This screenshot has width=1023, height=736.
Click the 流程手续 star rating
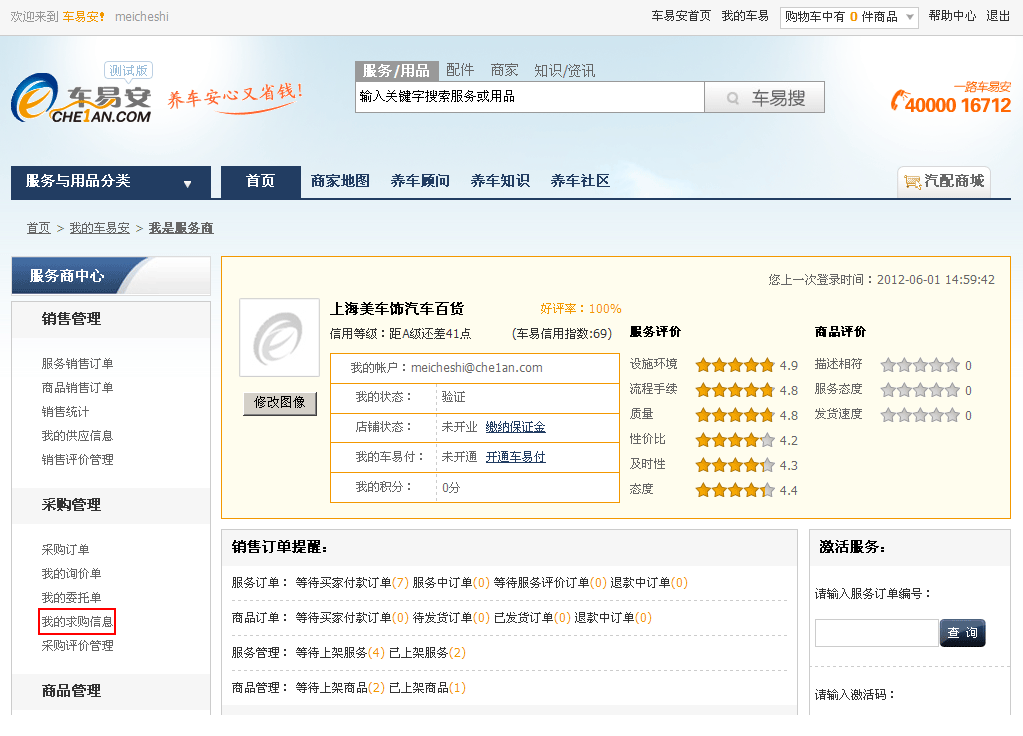click(x=735, y=390)
